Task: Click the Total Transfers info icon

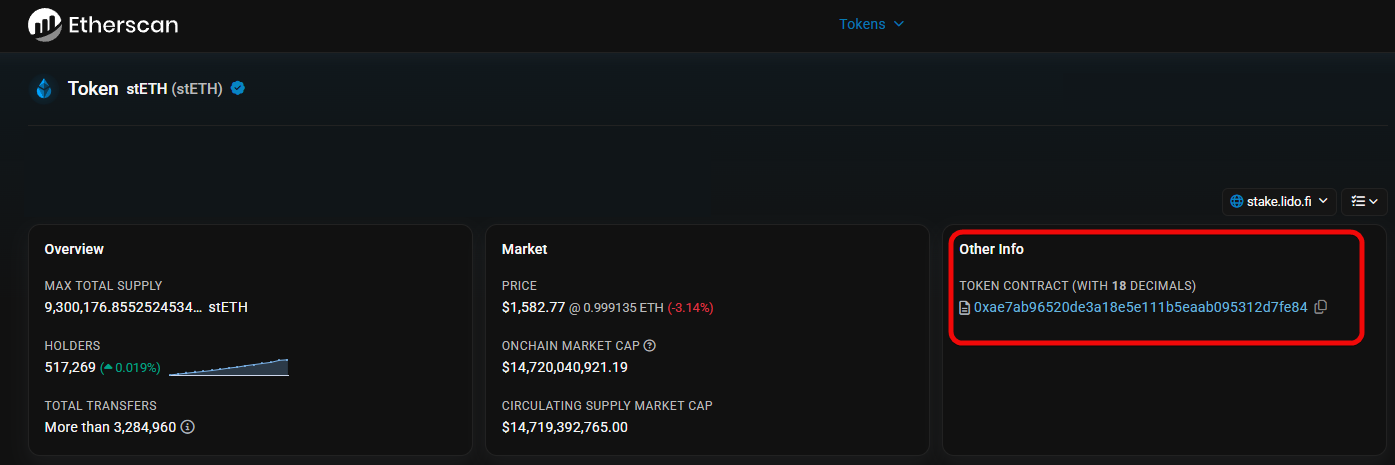Action: 187,427
